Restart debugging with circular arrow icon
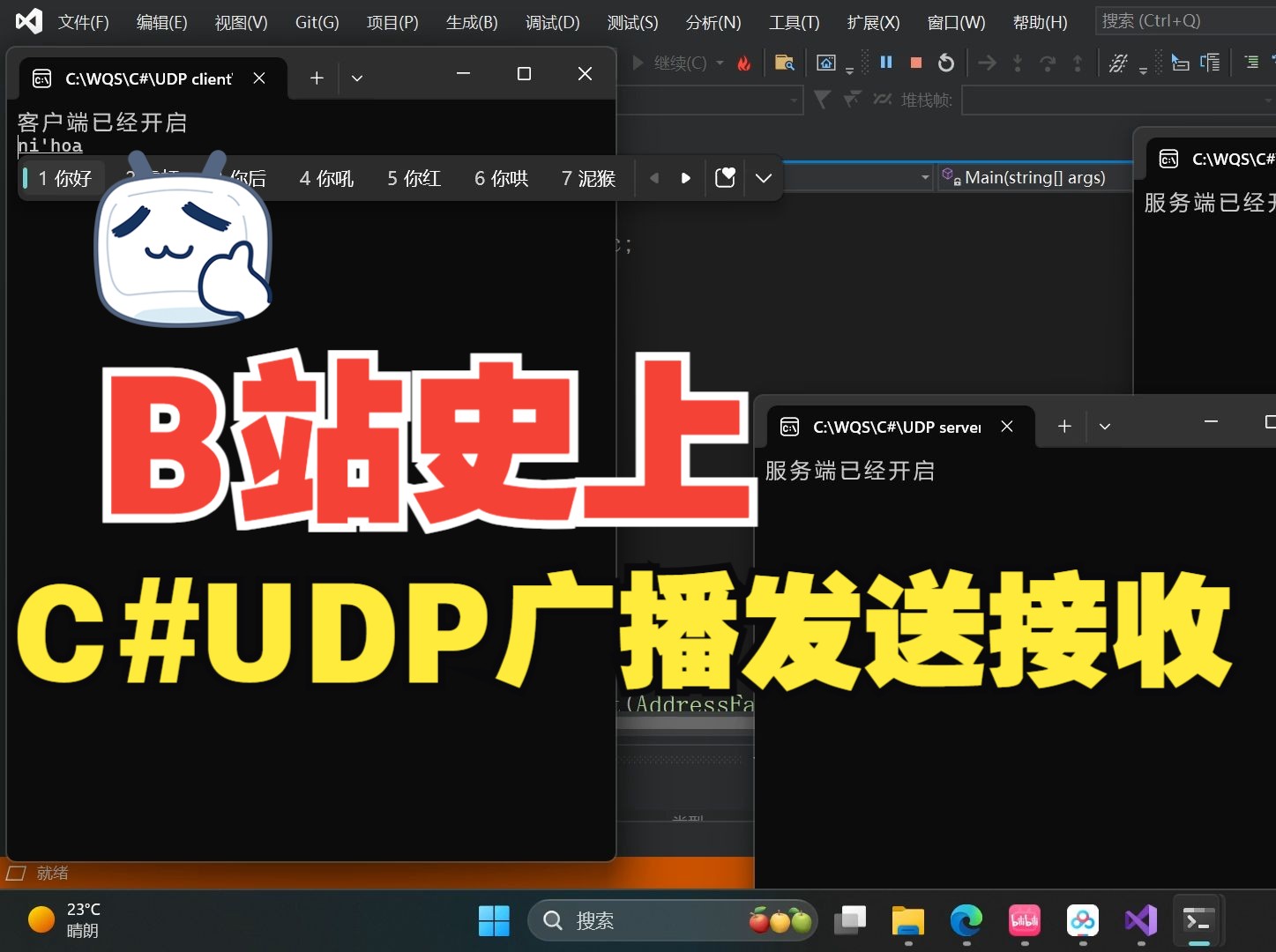 946,63
